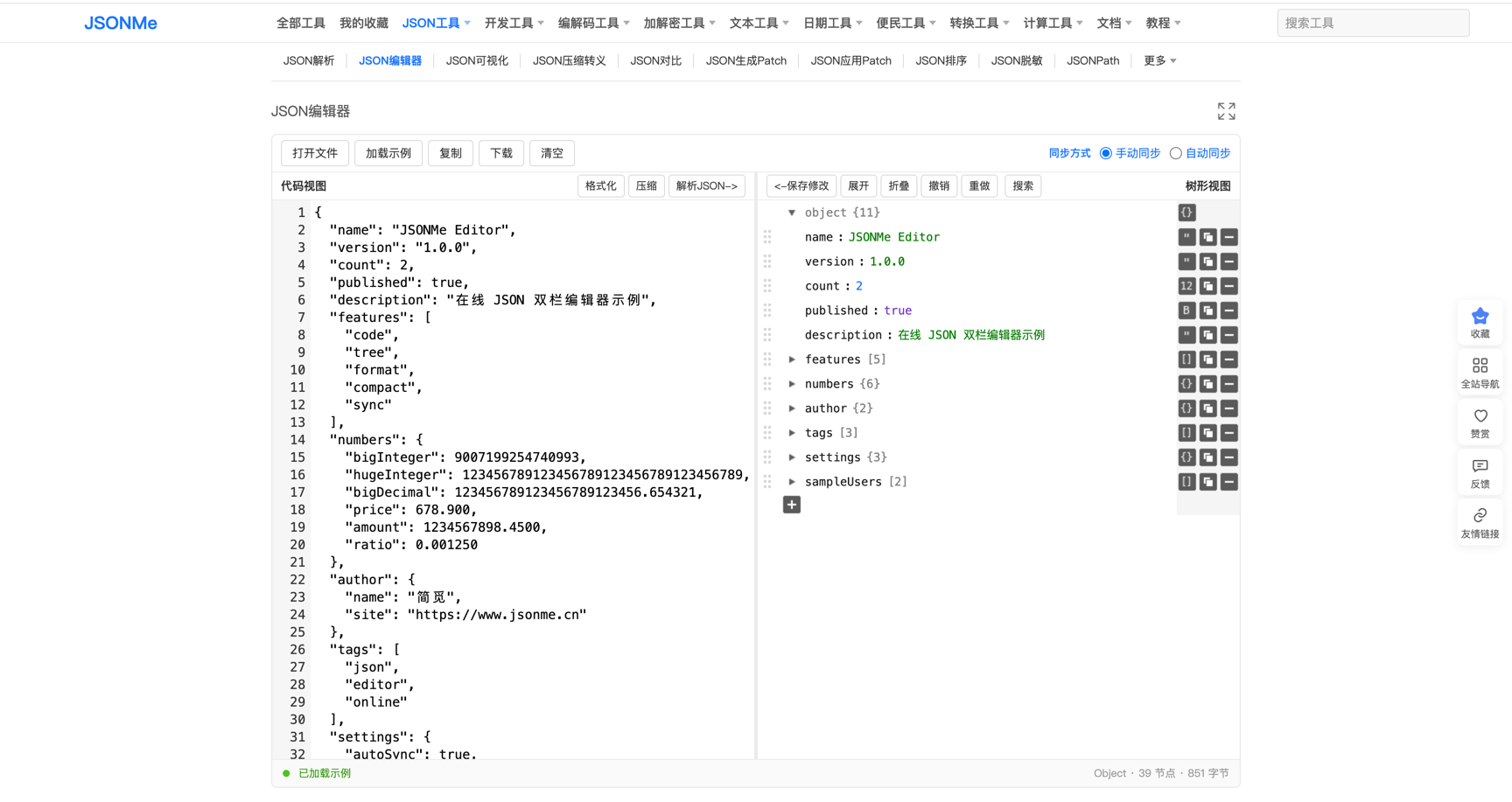The width and height of the screenshot is (1512, 802).
Task: Click 打开文件 button
Action: tap(315, 153)
